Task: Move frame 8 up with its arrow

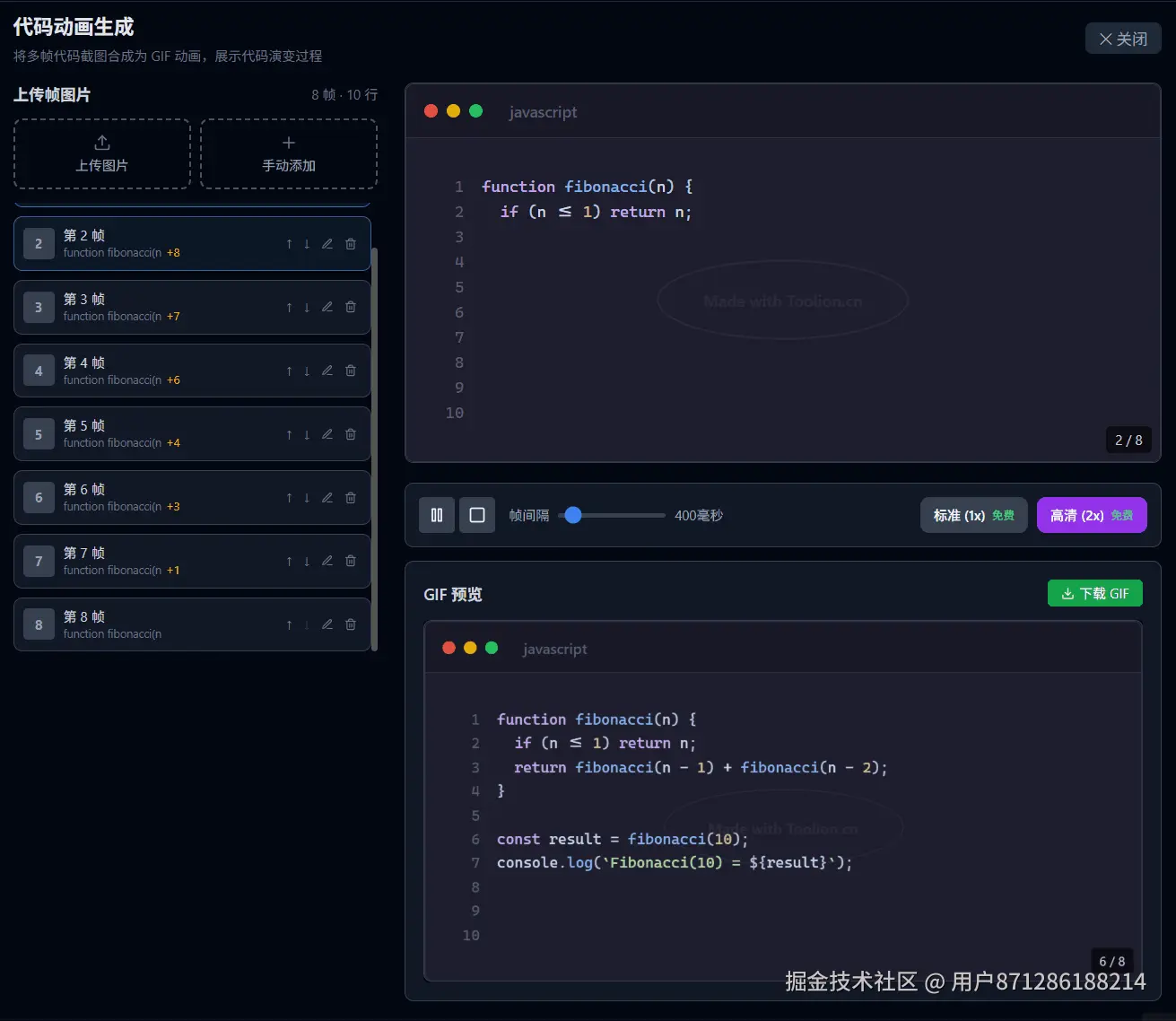Action: coord(289,625)
